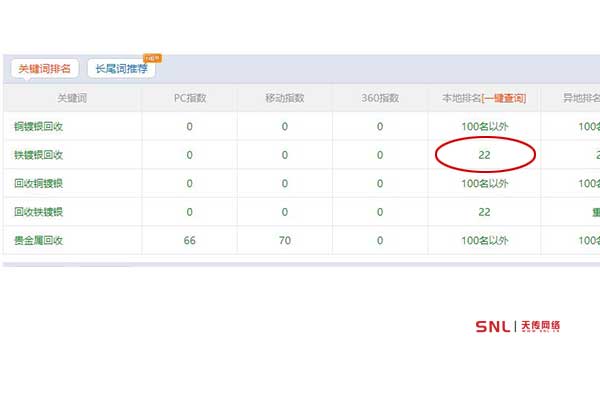This screenshot has width=600, height=405.
Task: Select the 回收铁镀银 keyword
Action: tap(39, 212)
